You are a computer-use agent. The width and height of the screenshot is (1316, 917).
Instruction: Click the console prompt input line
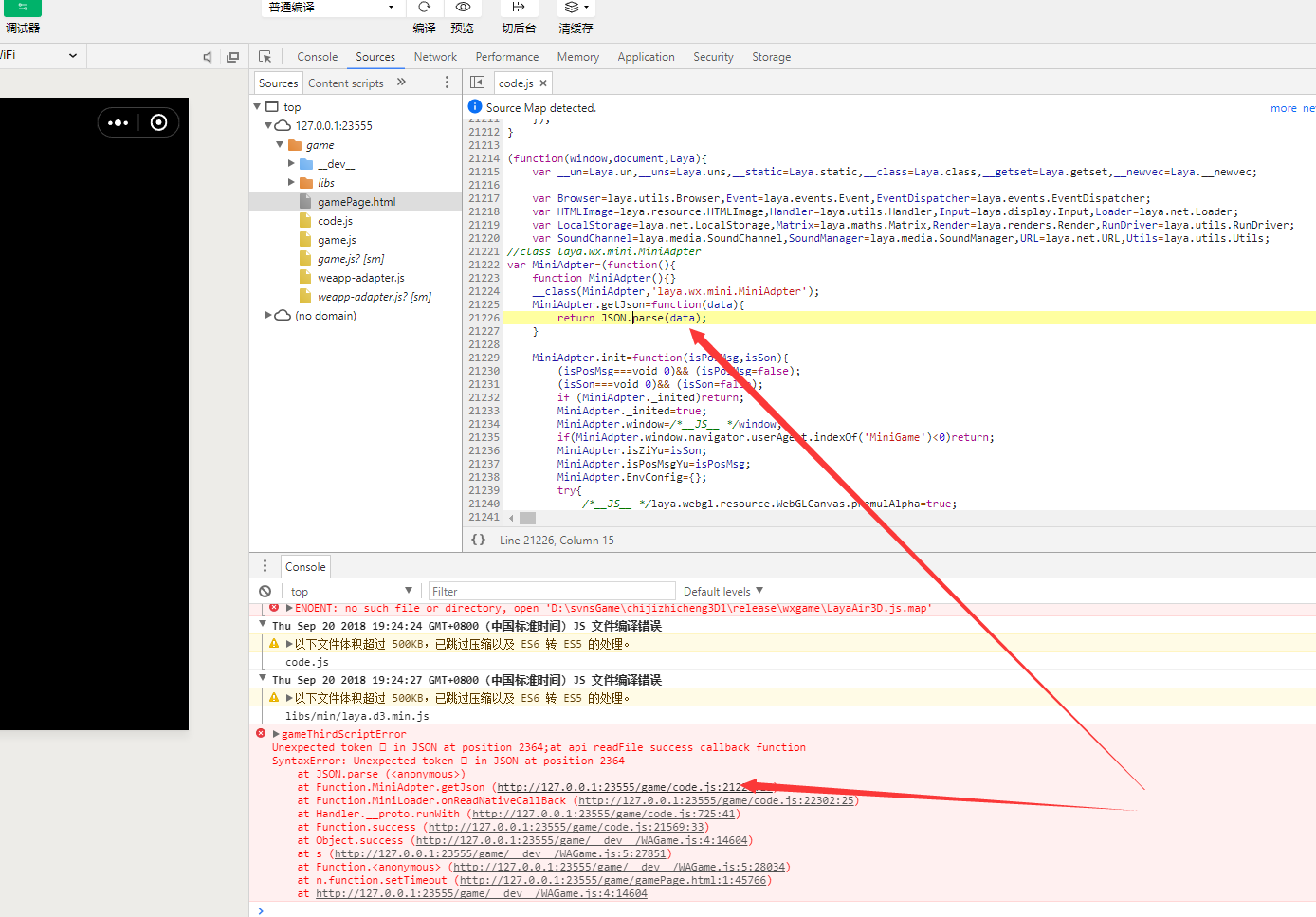pos(787,910)
